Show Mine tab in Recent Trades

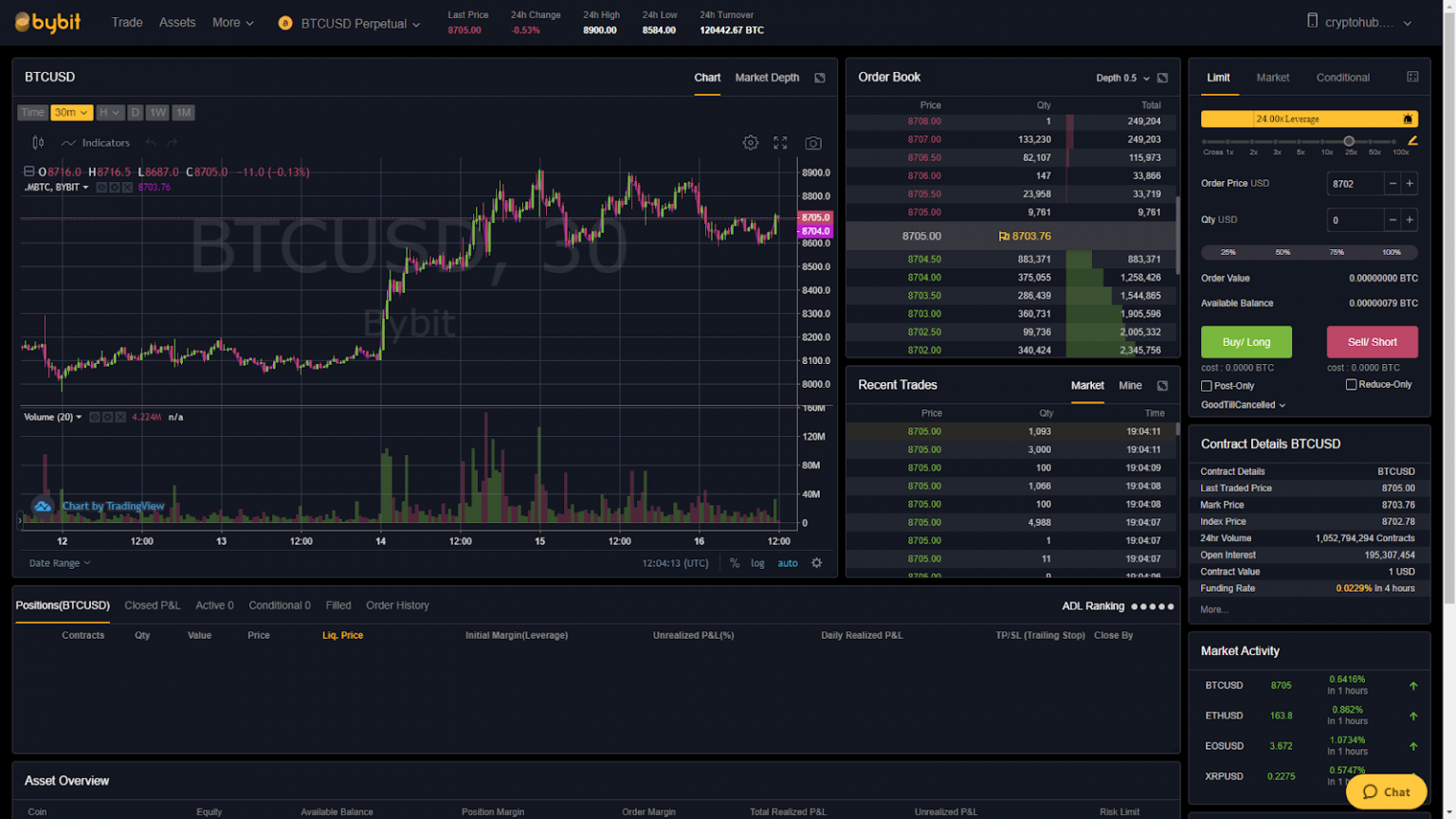coord(1130,386)
